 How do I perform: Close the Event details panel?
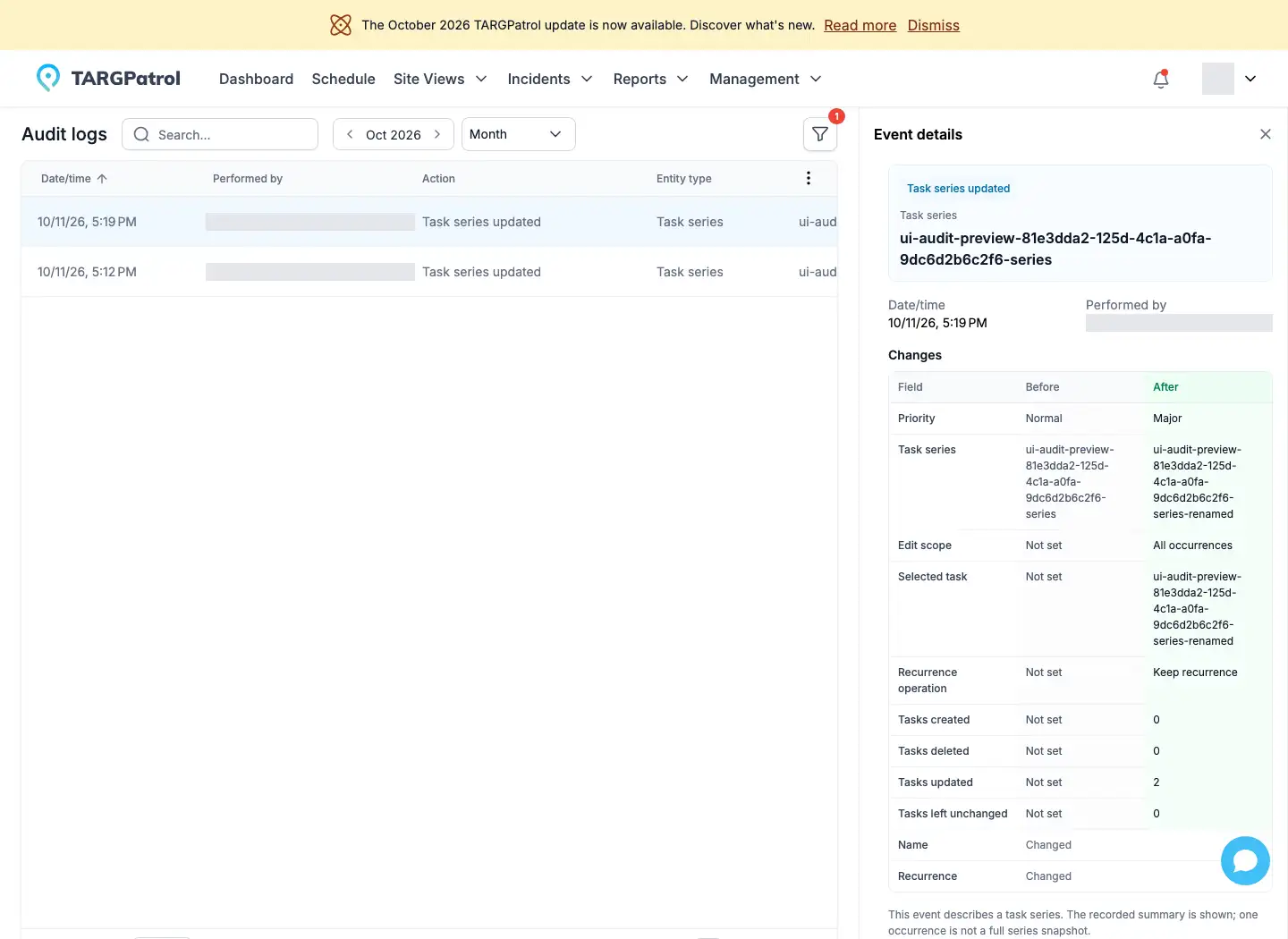(x=1266, y=134)
